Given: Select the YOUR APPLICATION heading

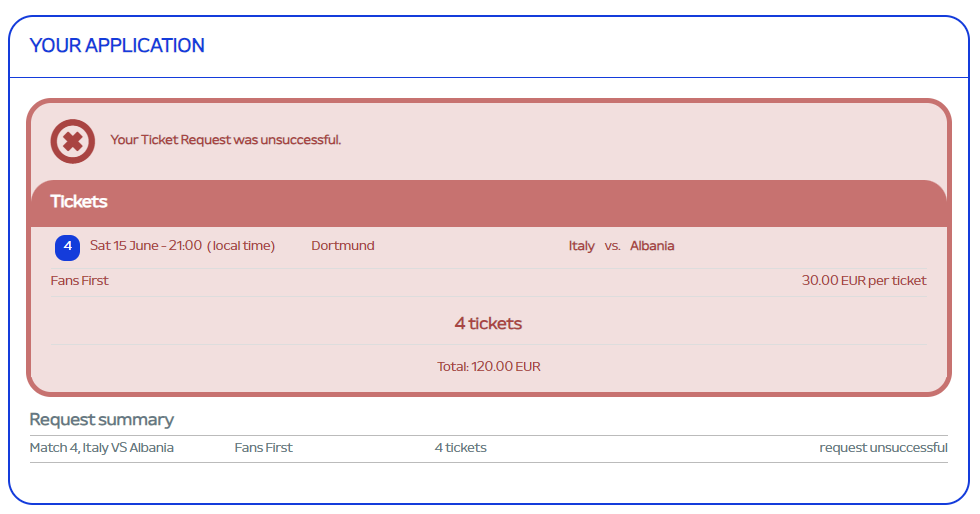Looking at the screenshot, I should [x=117, y=46].
